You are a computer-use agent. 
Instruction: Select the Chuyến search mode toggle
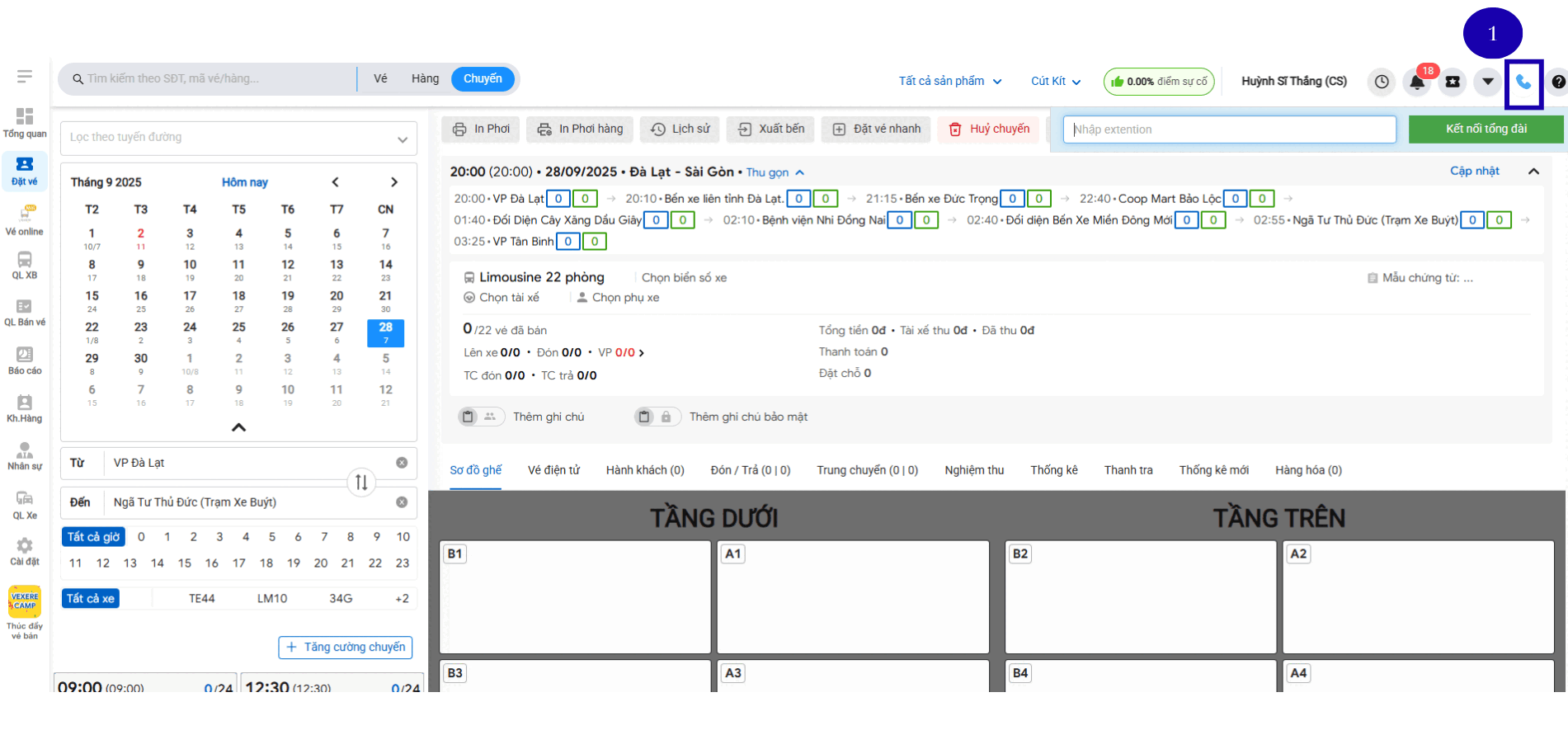[x=483, y=79]
